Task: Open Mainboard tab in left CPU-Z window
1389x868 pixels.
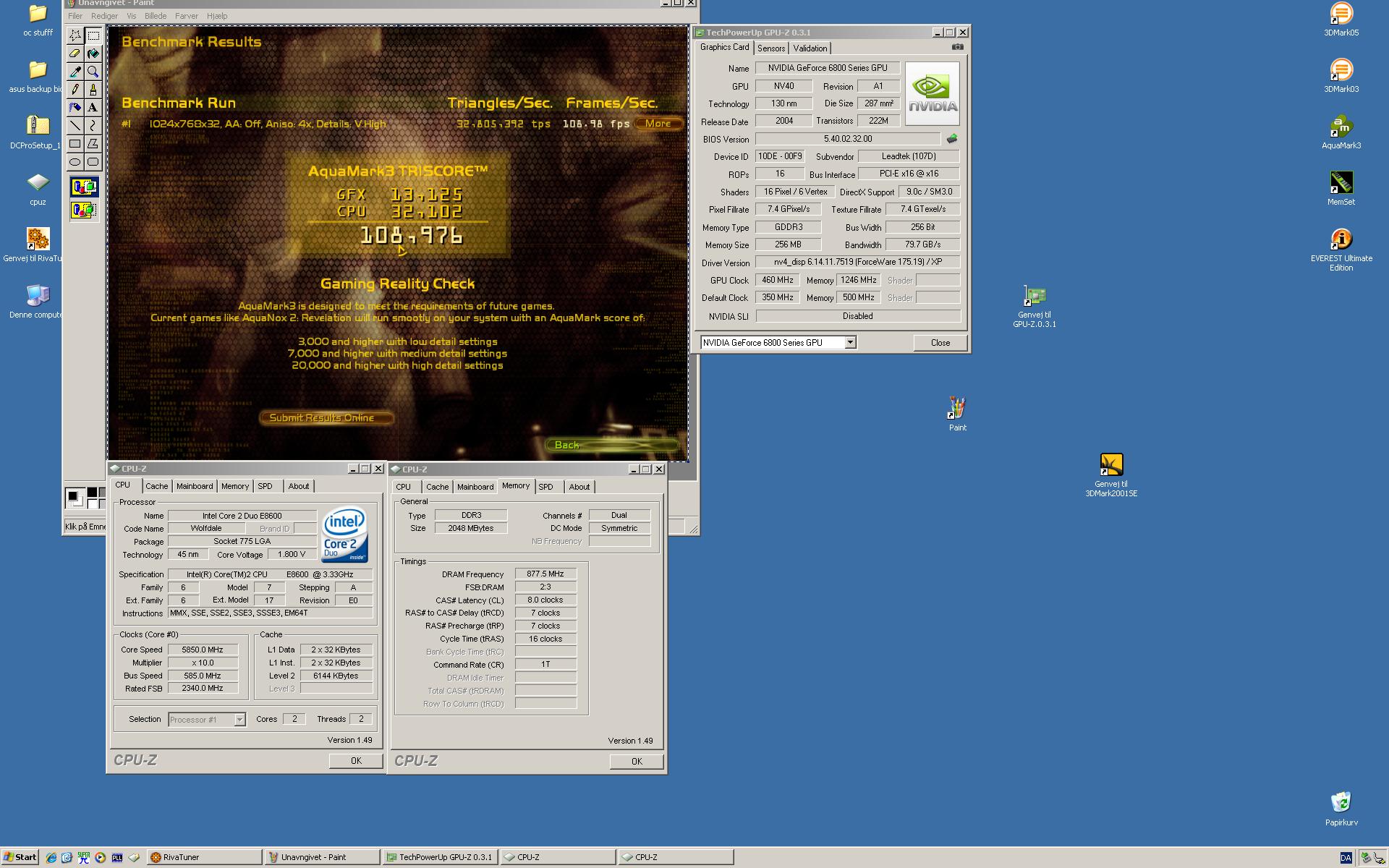Action: [x=195, y=486]
